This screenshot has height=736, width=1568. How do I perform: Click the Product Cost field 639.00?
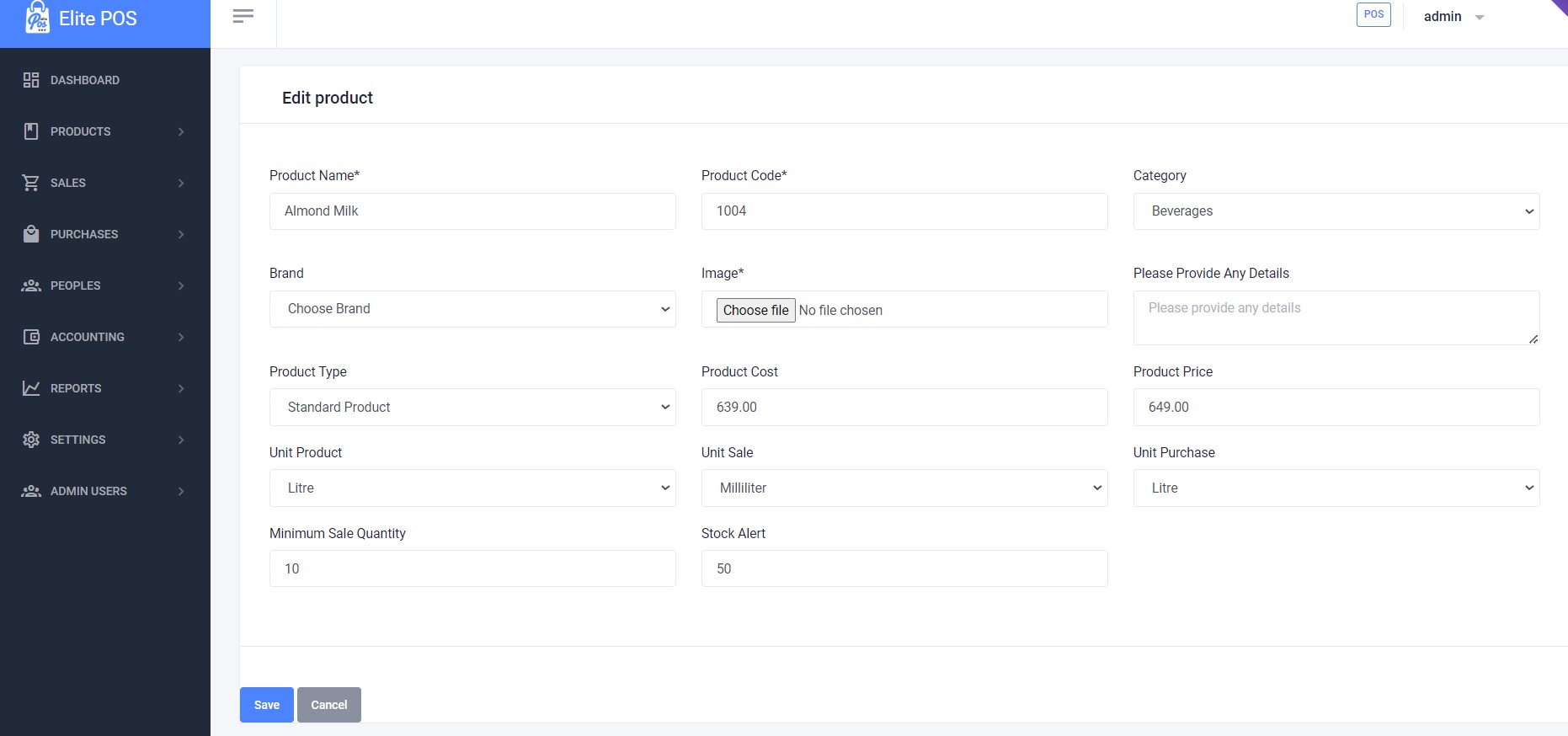click(x=904, y=407)
